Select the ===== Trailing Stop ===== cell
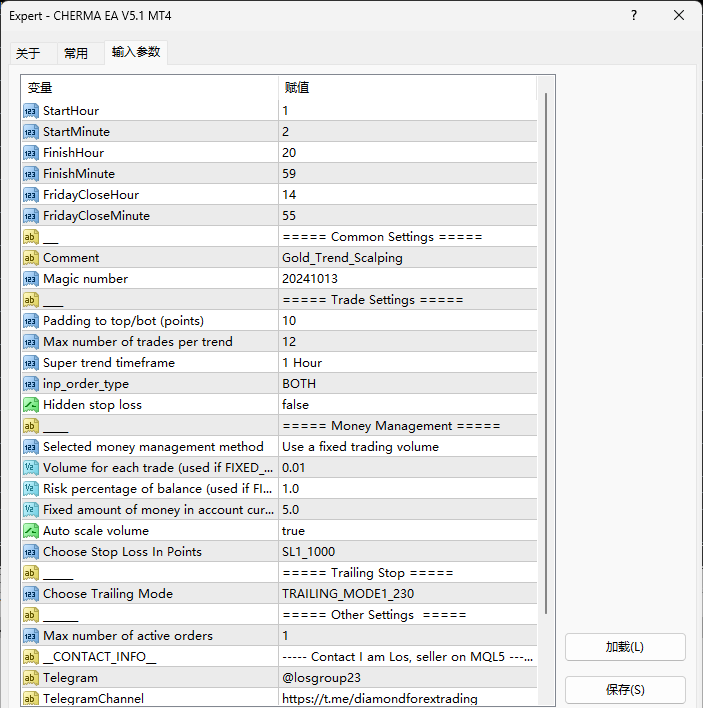The height and width of the screenshot is (708, 703). (408, 573)
